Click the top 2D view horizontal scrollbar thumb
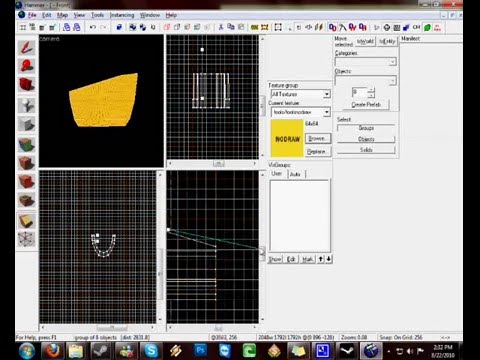 click(219, 163)
